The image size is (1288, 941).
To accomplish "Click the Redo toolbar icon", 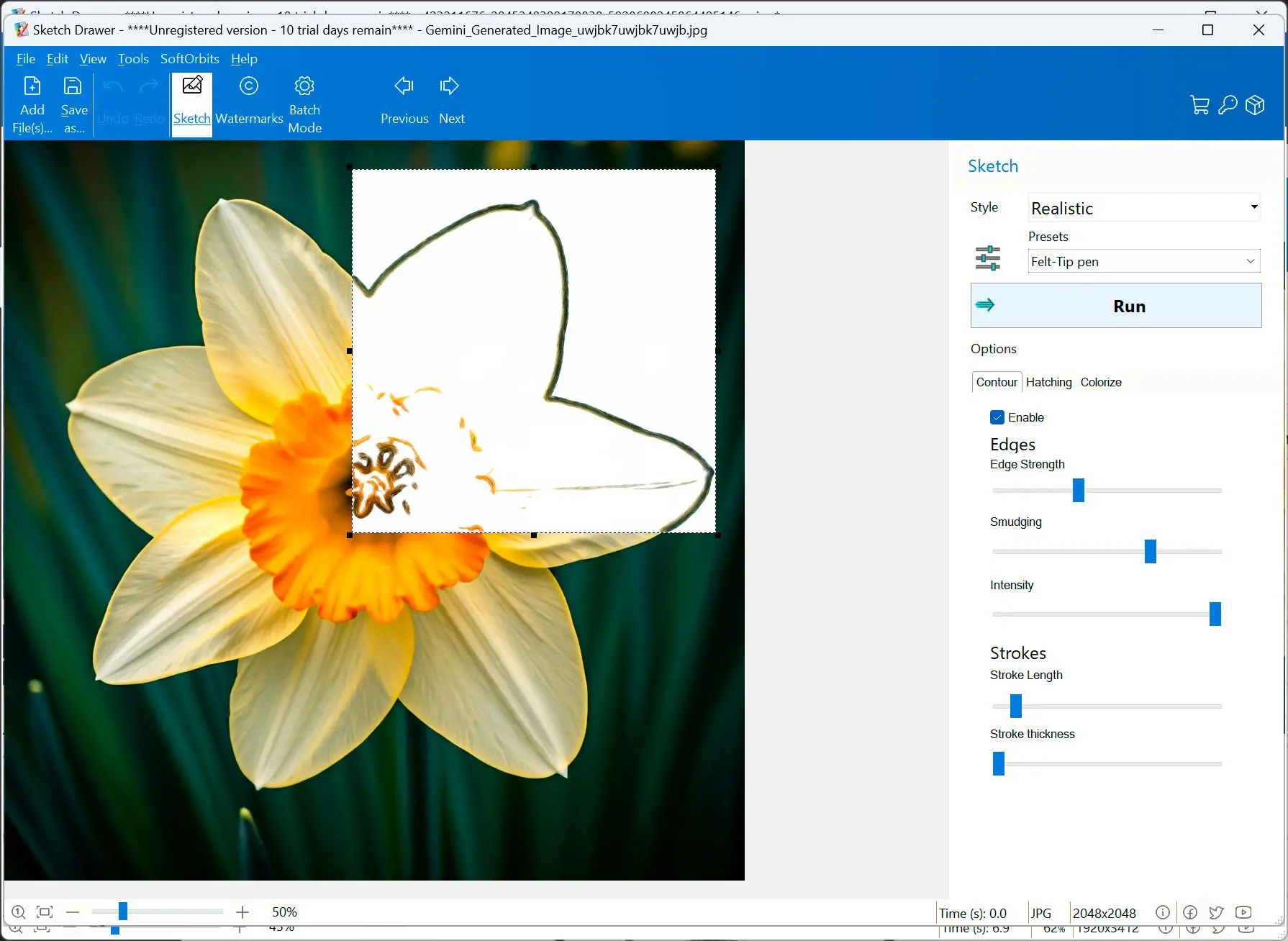I will [149, 105].
